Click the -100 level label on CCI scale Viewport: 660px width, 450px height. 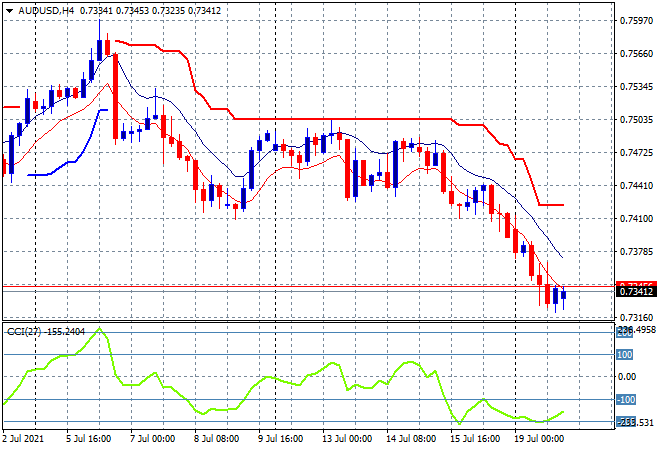(x=624, y=400)
